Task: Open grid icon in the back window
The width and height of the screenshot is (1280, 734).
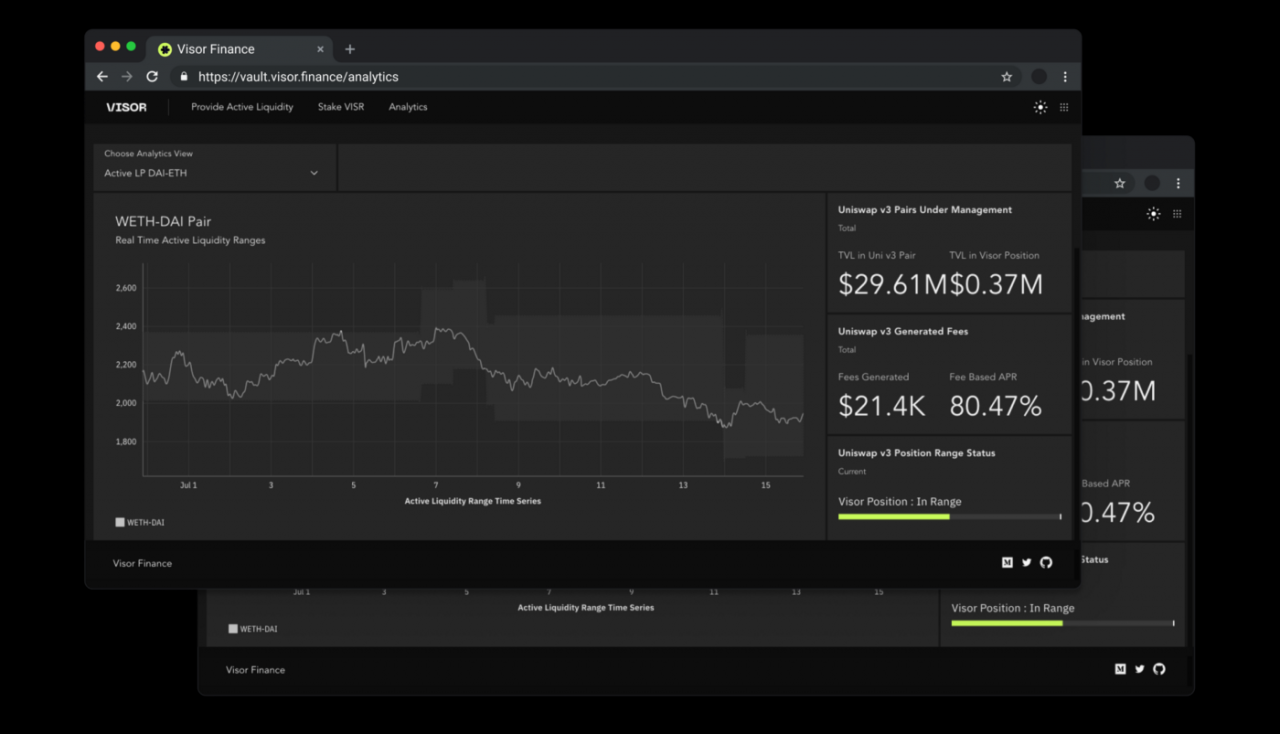Action: point(1177,213)
